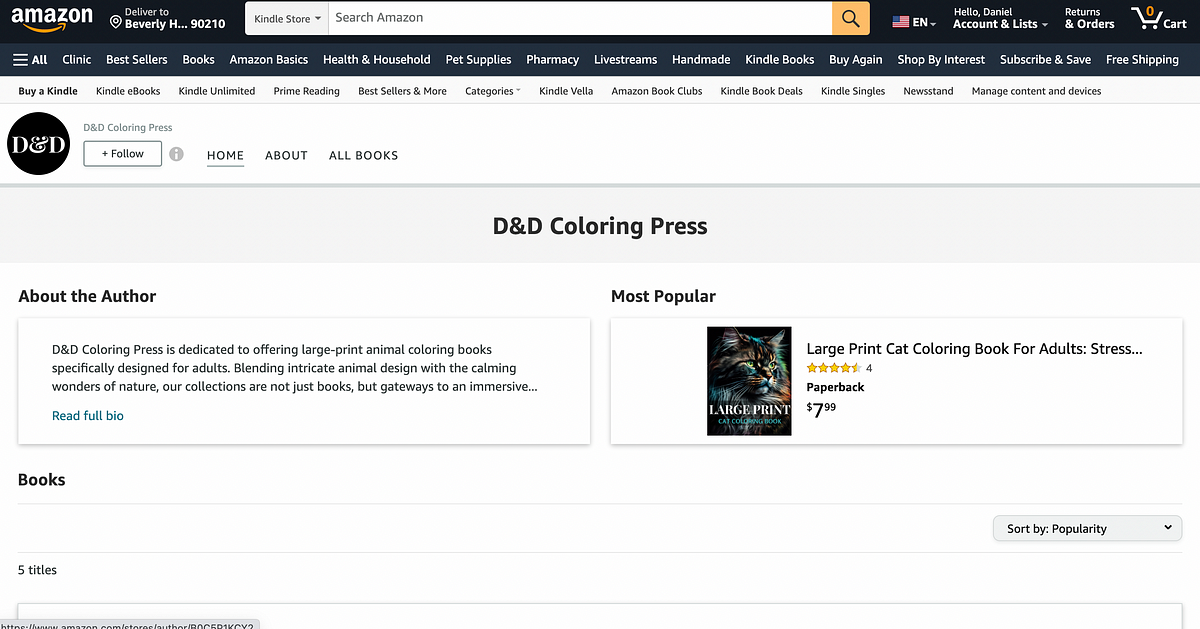Open Books in nav bar
The image size is (1200, 629).
[x=198, y=60]
